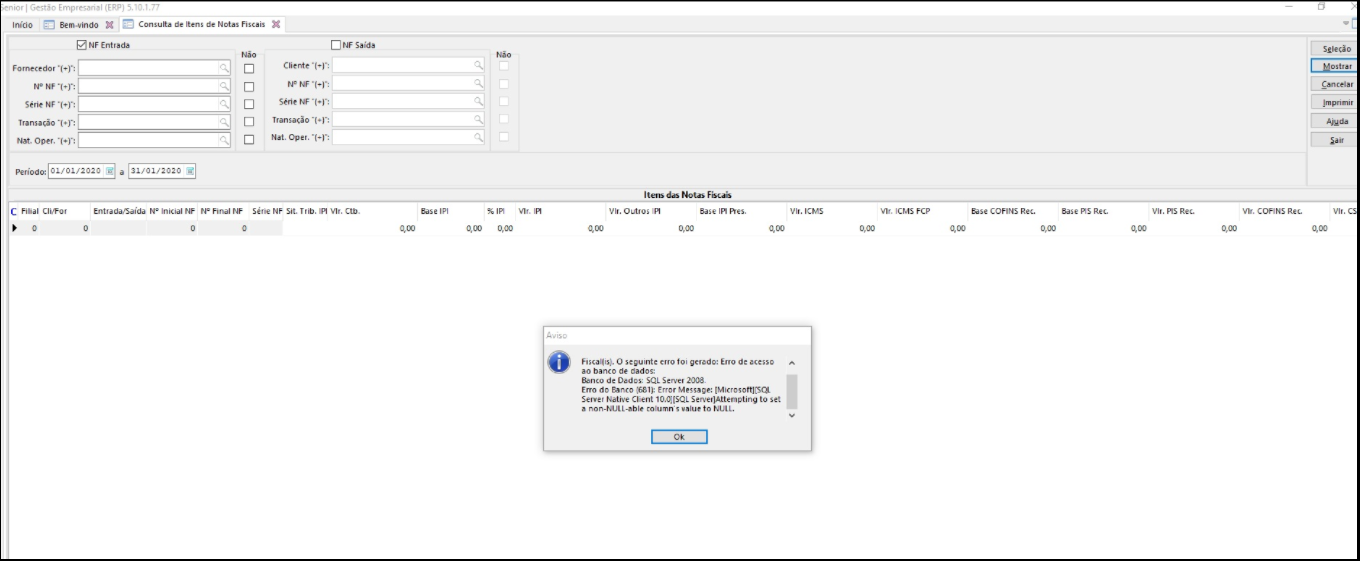Open calendar picker for start date 01/01/2020
Viewport: 1360px width, 561px height.
tap(111, 171)
